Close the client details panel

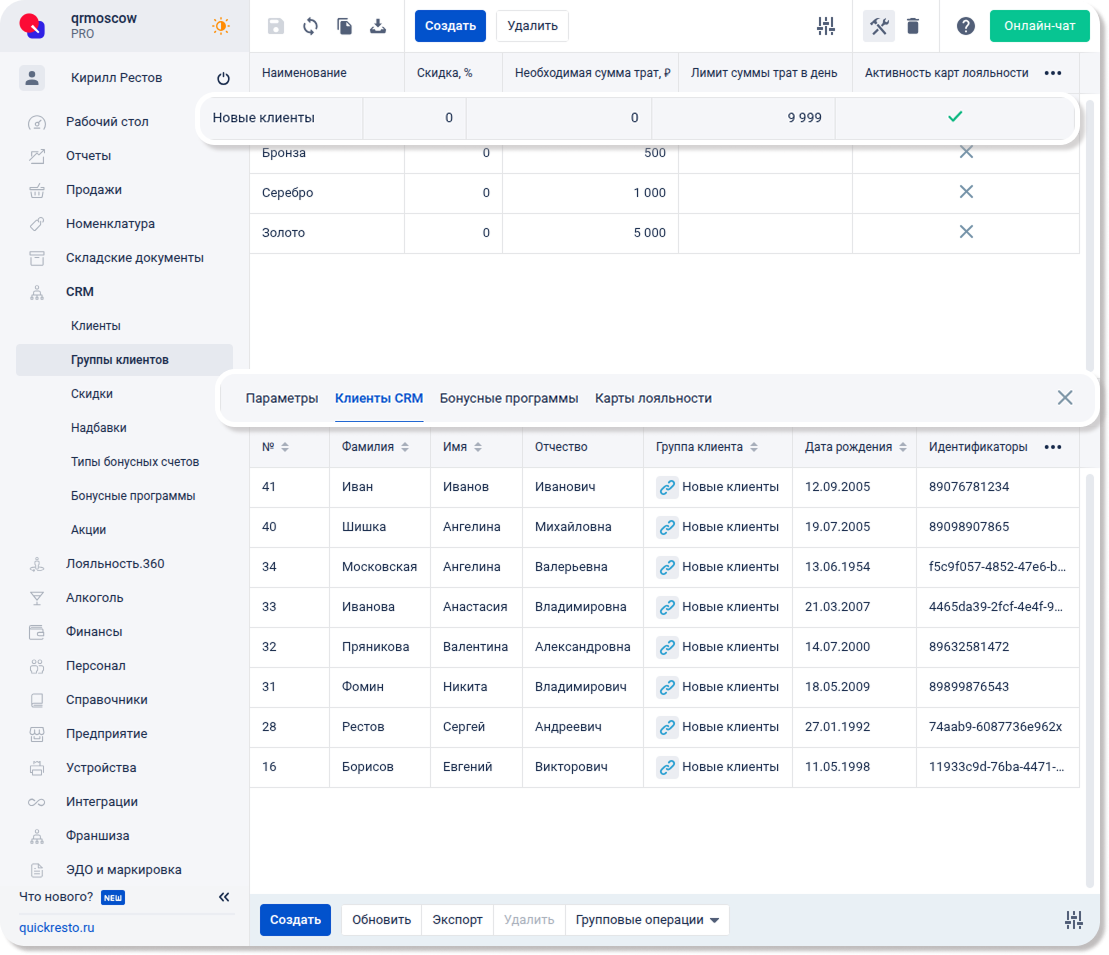click(x=1065, y=398)
